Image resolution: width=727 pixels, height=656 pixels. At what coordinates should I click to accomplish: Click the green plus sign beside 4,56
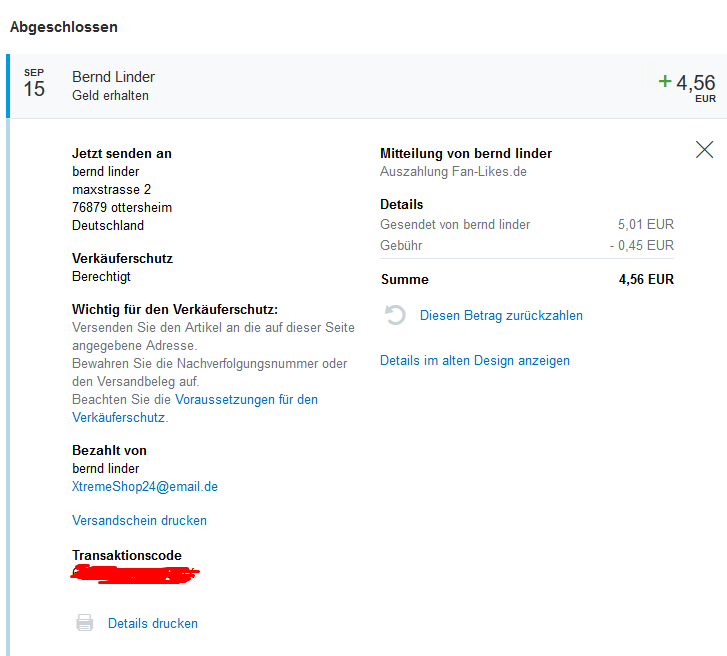point(664,81)
